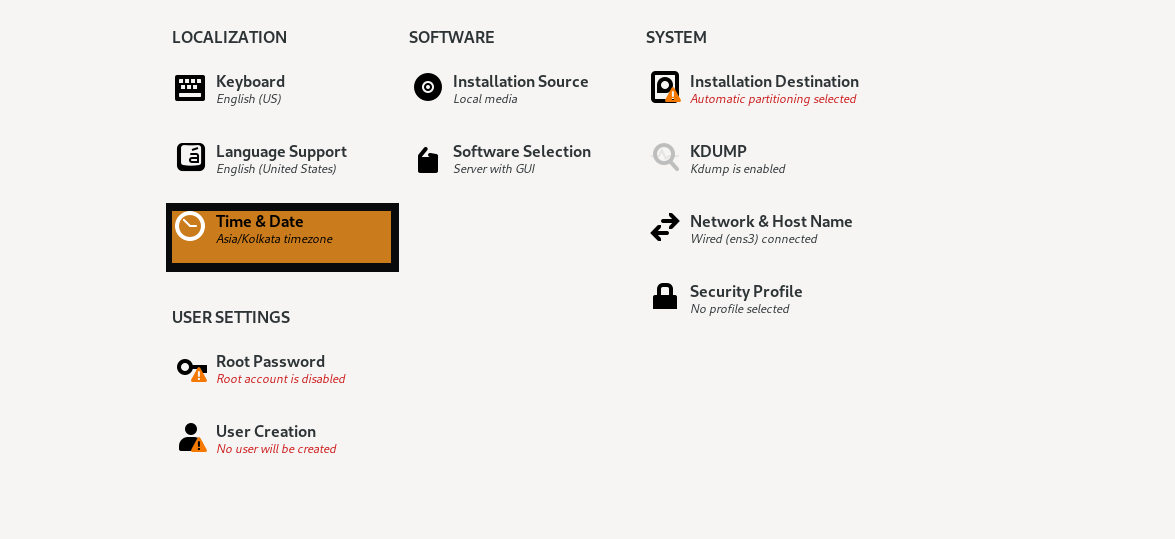Click the 'Asia/Kolkata timezone' text

pos(274,239)
